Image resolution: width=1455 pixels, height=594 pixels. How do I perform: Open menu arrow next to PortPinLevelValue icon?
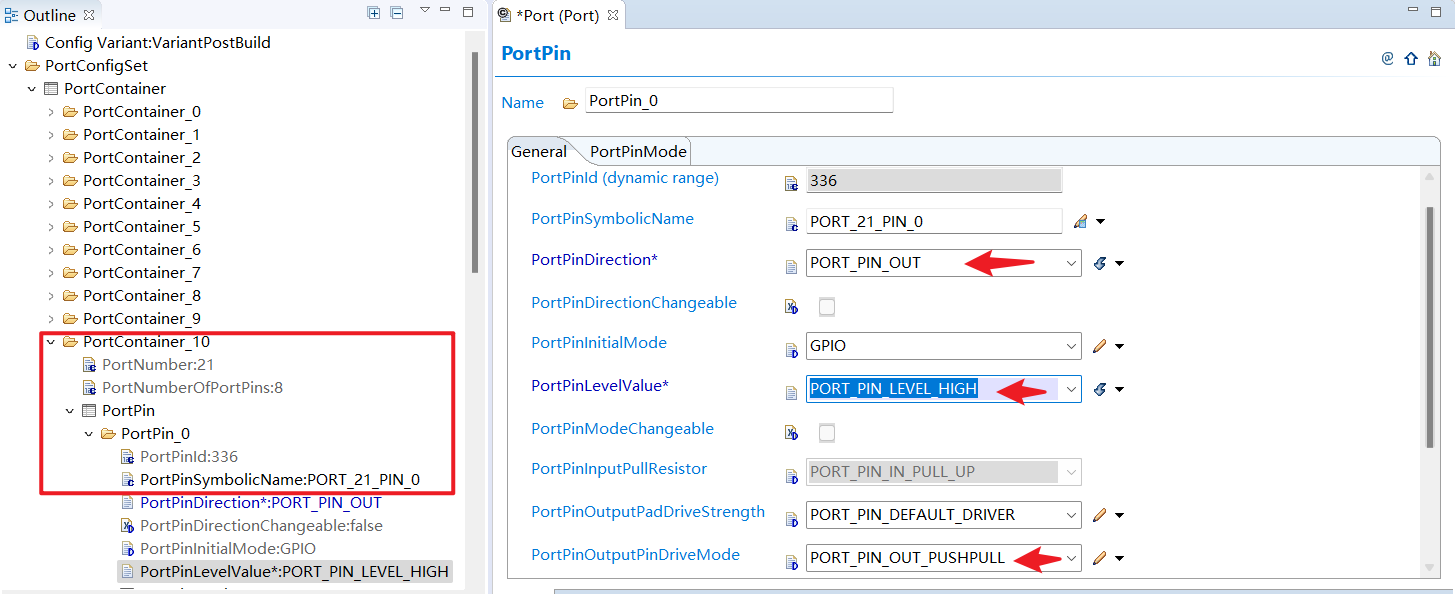point(1119,390)
